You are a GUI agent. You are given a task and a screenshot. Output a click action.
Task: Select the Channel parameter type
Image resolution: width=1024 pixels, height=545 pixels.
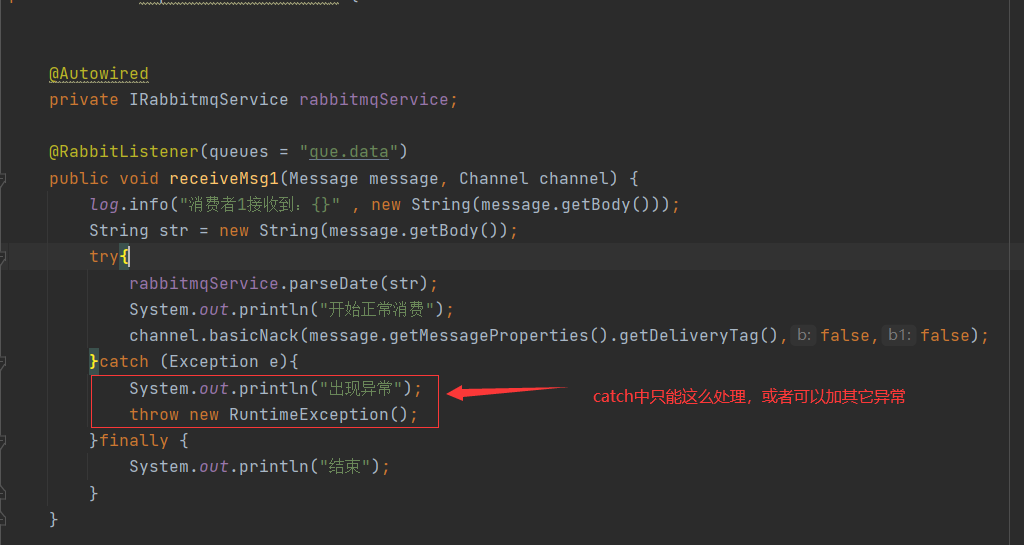click(494, 179)
